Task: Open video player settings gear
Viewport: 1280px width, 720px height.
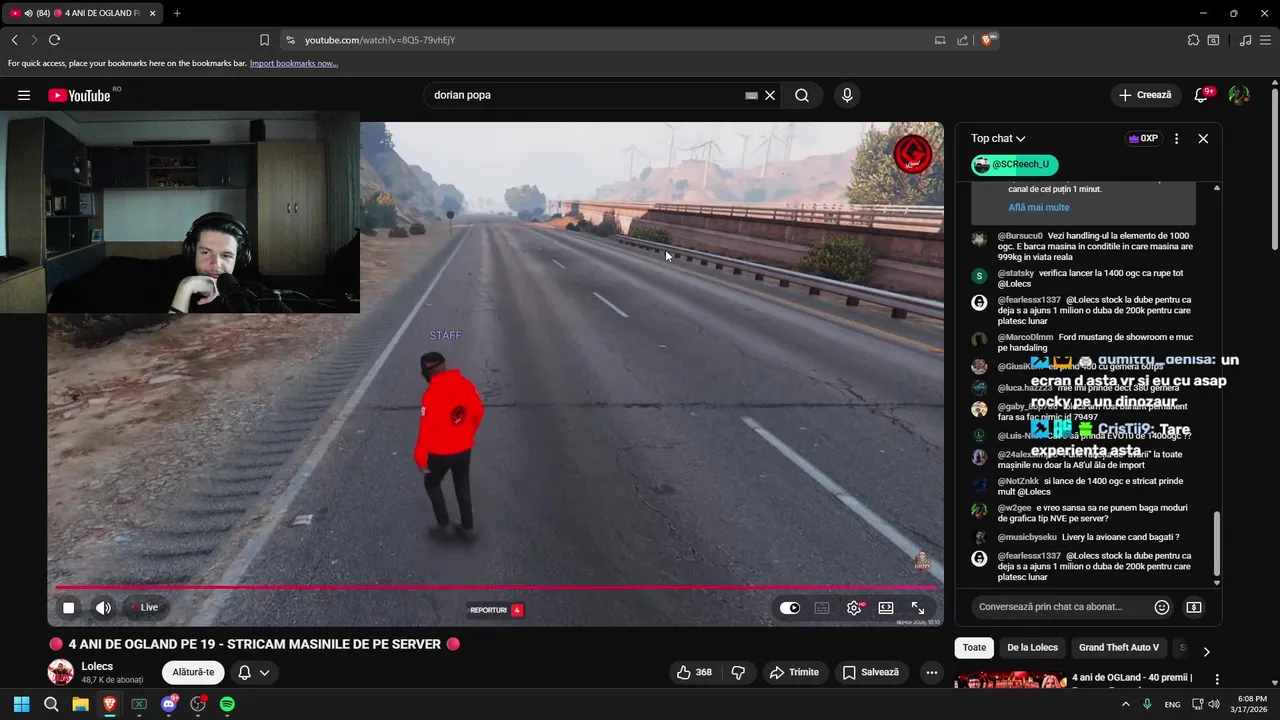Action: [854, 607]
